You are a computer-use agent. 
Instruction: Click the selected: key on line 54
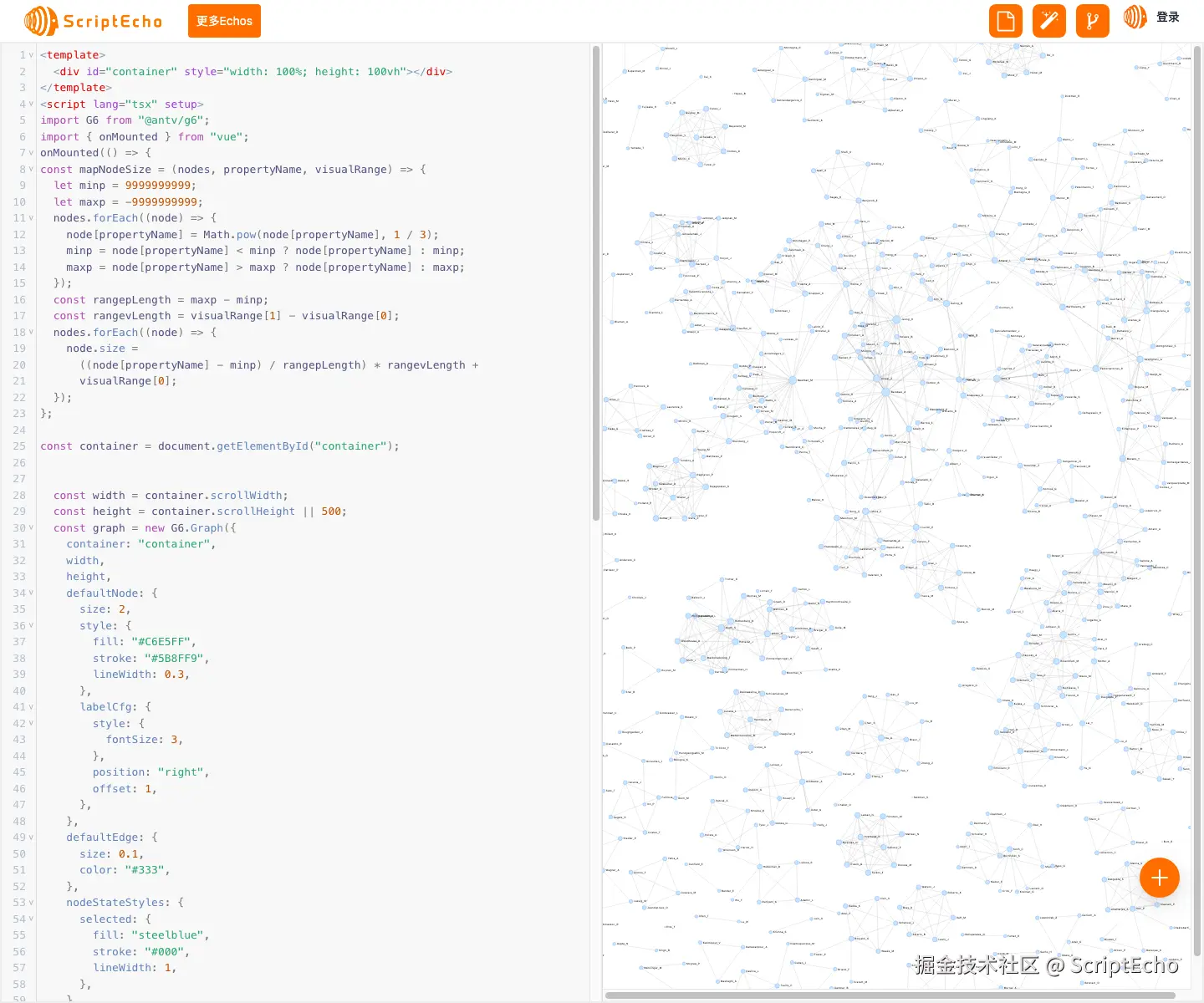coord(109,919)
